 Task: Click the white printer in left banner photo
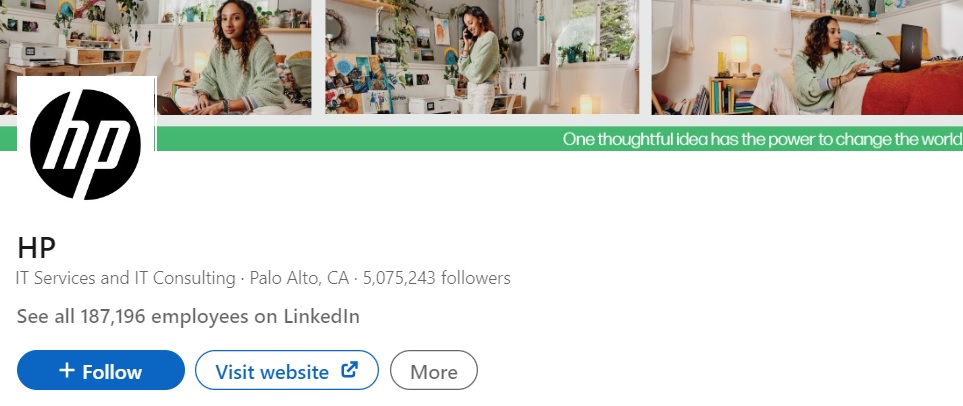coord(37,55)
